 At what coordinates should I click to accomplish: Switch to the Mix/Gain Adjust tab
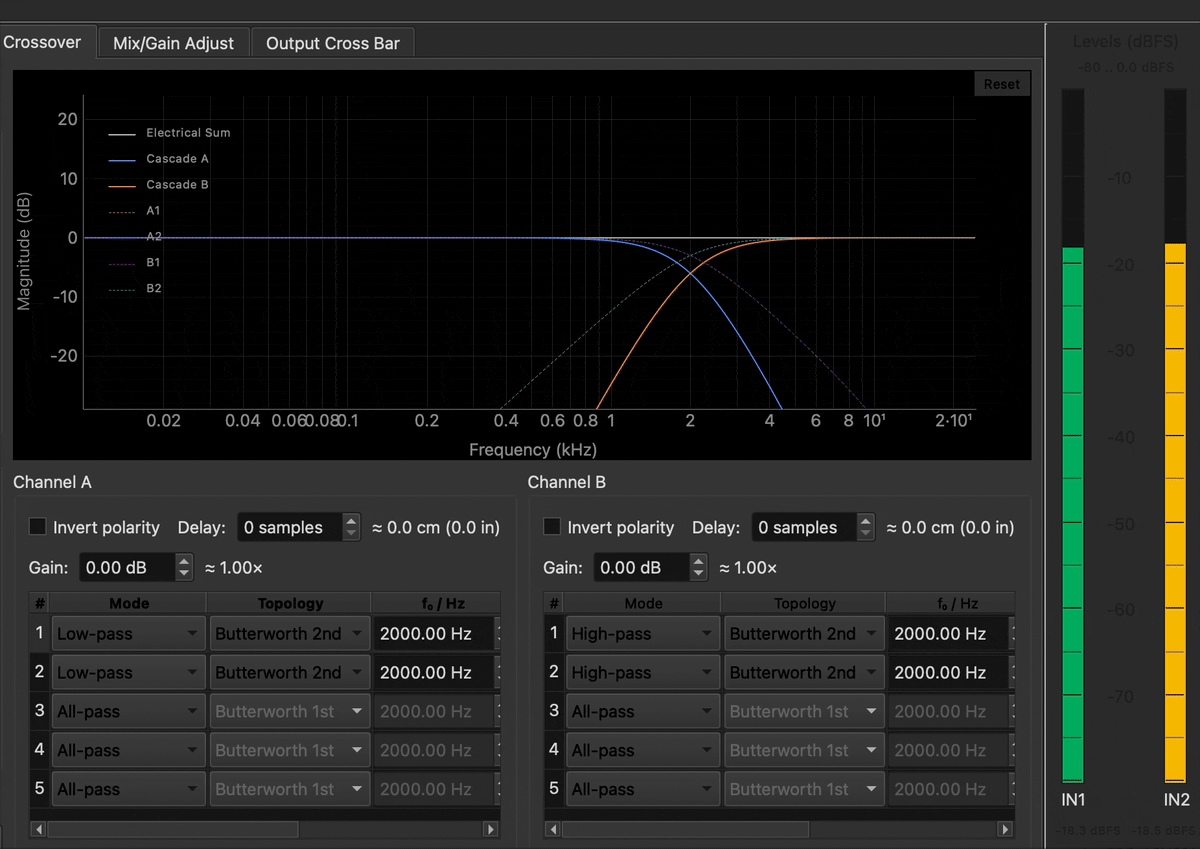[173, 43]
